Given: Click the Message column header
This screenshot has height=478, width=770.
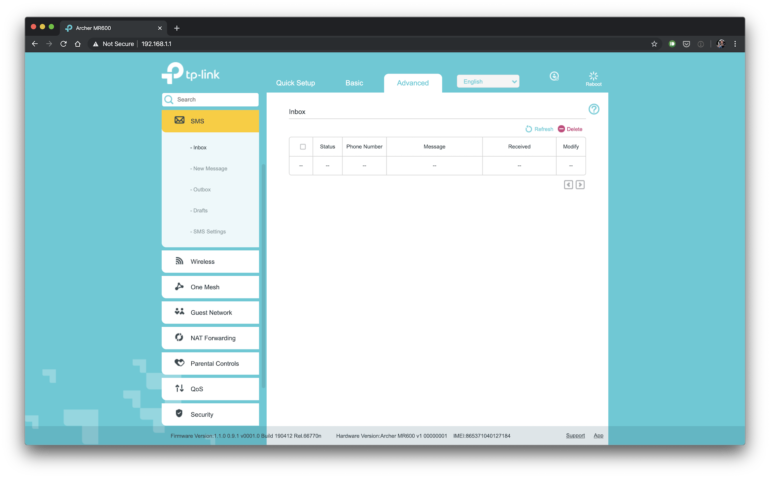Looking at the screenshot, I should click(434, 146).
